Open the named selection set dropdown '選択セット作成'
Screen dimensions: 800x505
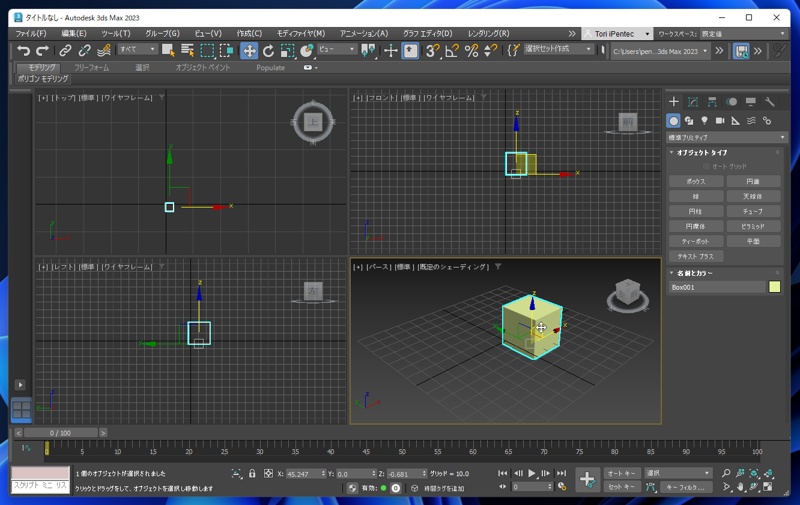click(558, 49)
